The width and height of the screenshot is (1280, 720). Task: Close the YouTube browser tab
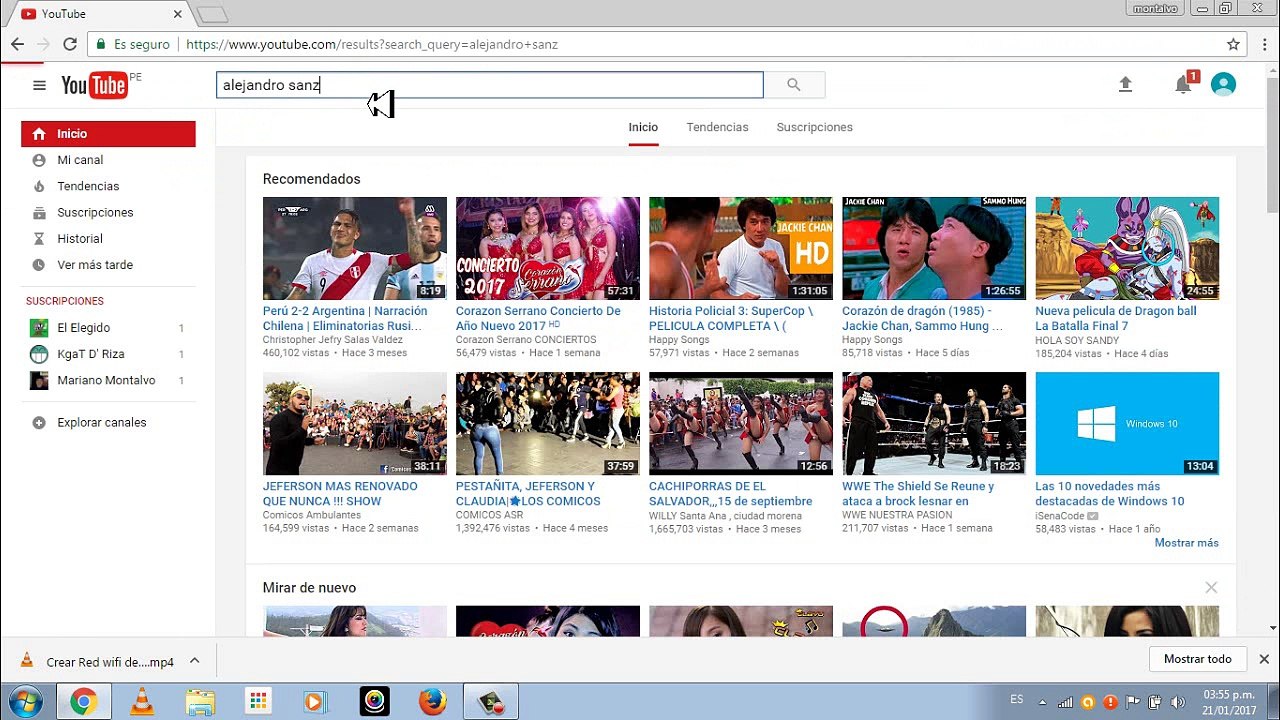tap(178, 14)
